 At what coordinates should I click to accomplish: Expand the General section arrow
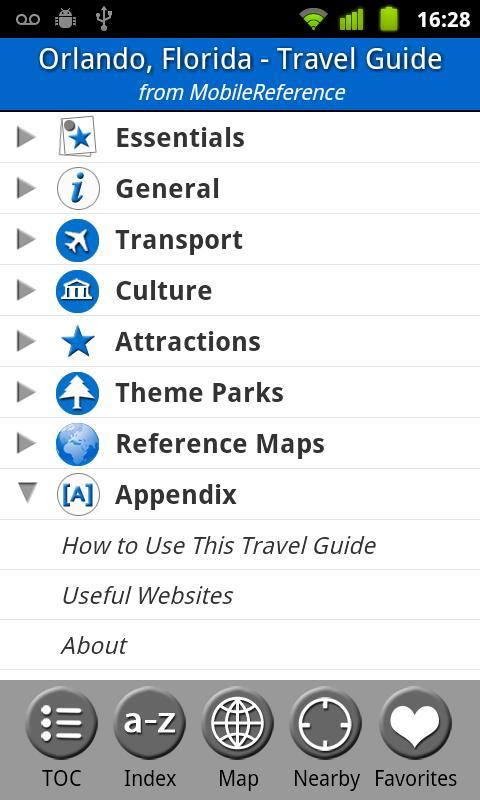[x=26, y=188]
